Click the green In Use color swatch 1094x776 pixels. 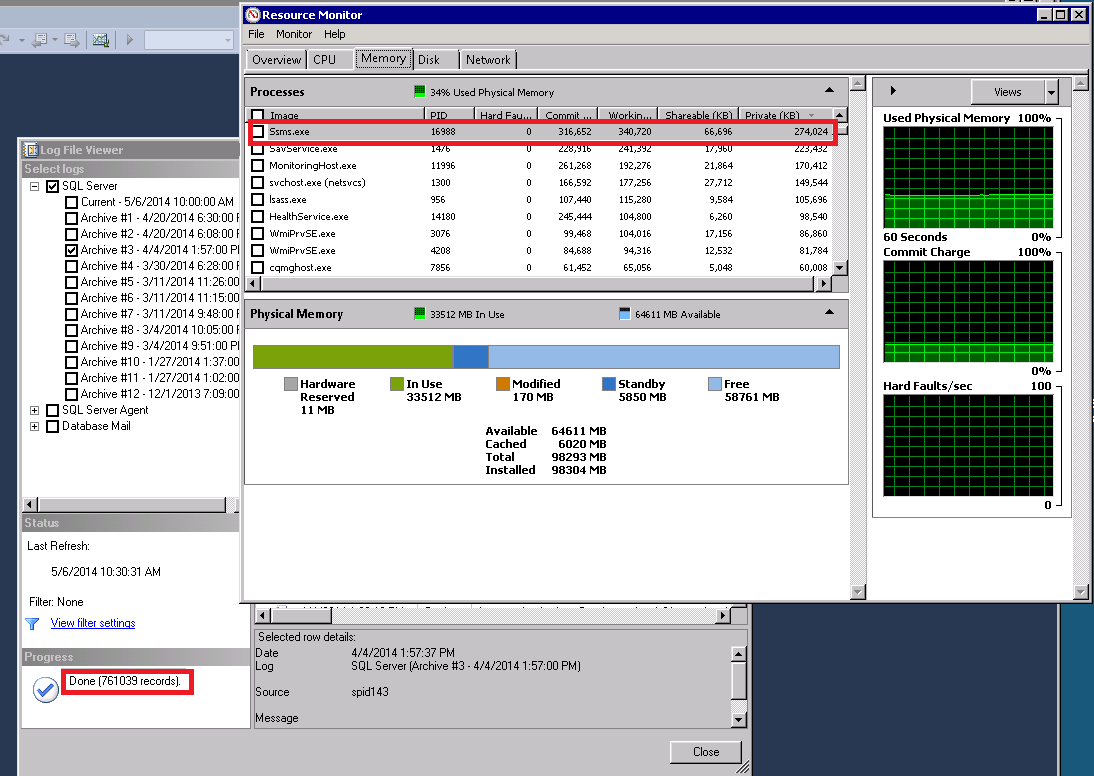[396, 384]
